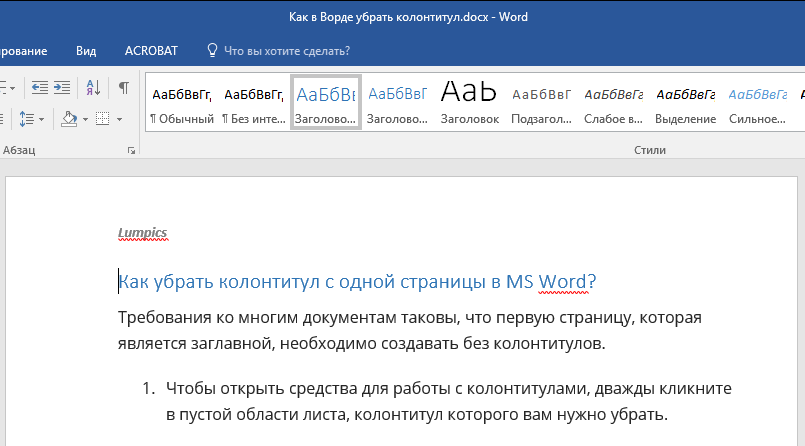The width and height of the screenshot is (805, 446).
Task: Open the Абзац dialog launcher
Action: pos(131,150)
